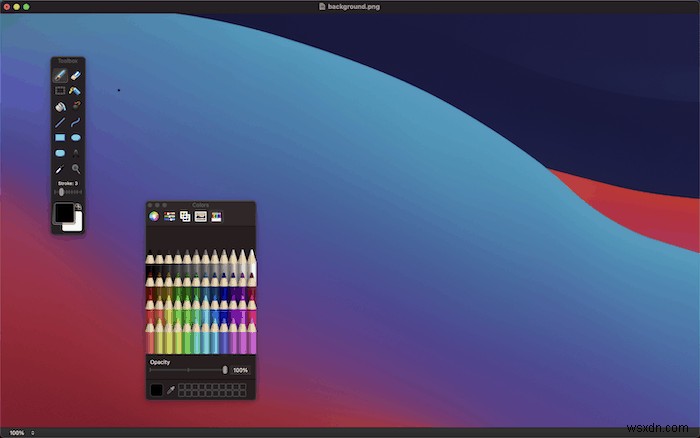This screenshot has height=438, width=700.
Task: Switch to the Color Wheel tab
Action: tap(154, 217)
